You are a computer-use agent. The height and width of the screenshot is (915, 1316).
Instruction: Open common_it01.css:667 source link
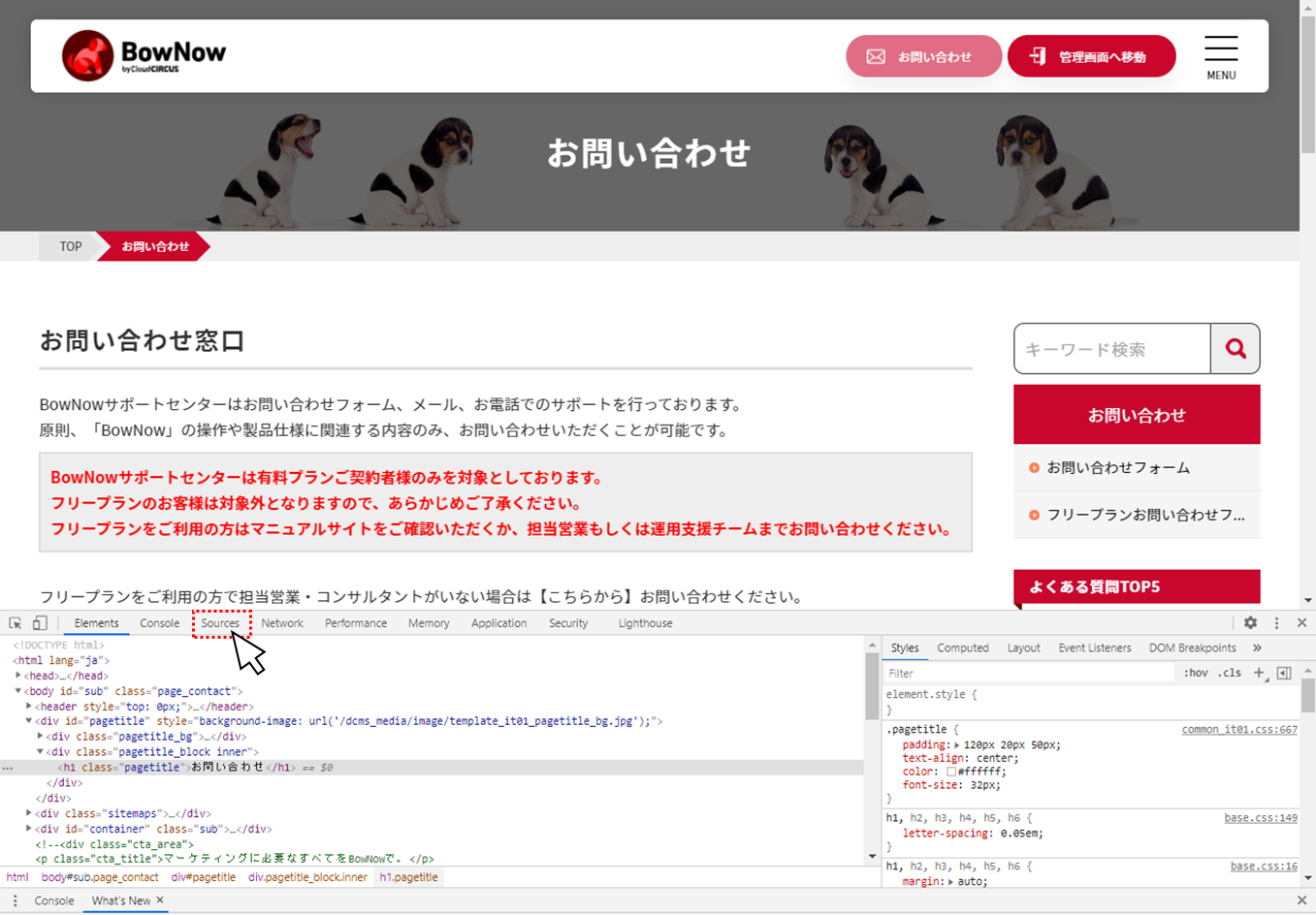point(1239,729)
